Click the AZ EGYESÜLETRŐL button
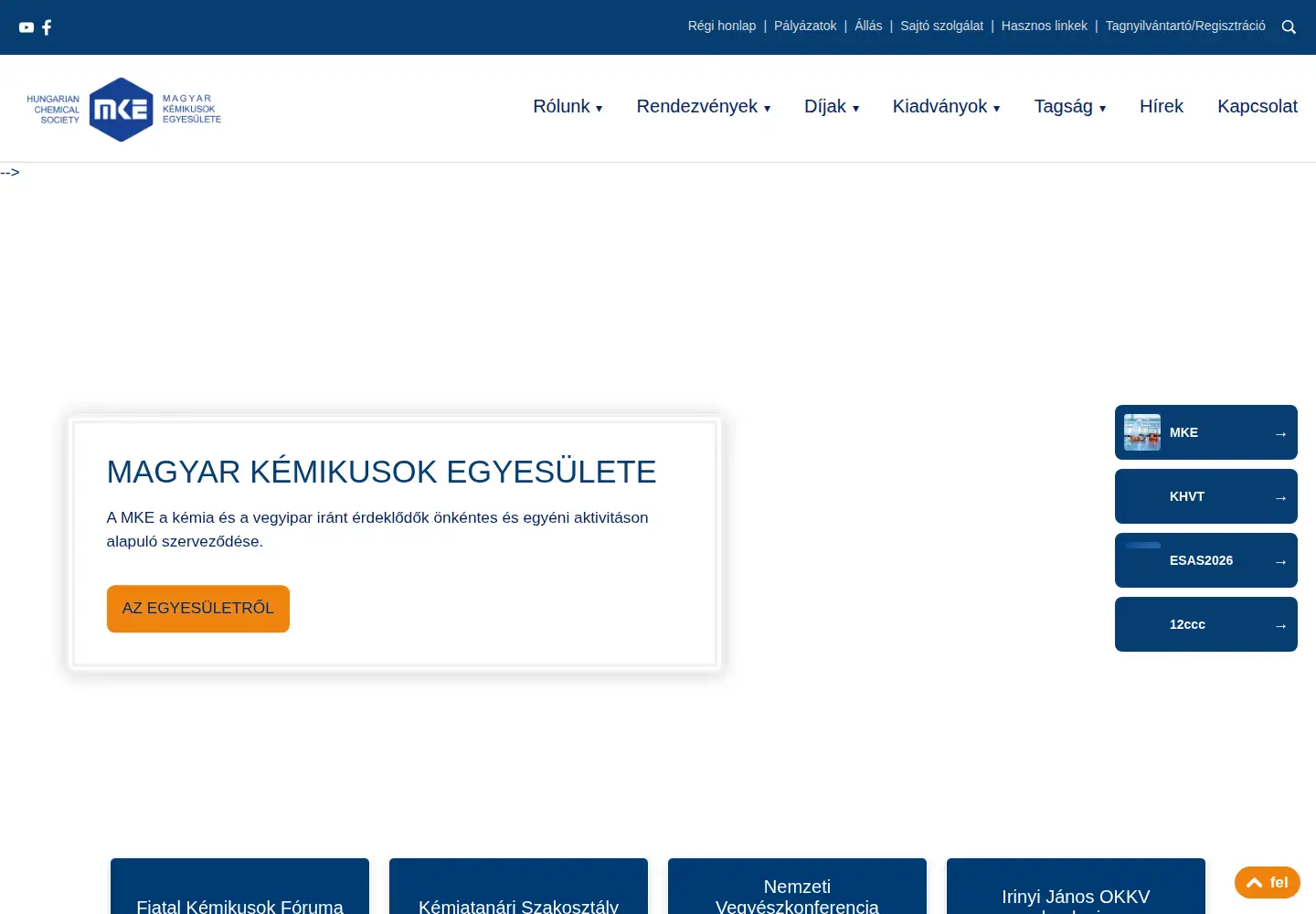Image resolution: width=1316 pixels, height=914 pixels. [198, 609]
